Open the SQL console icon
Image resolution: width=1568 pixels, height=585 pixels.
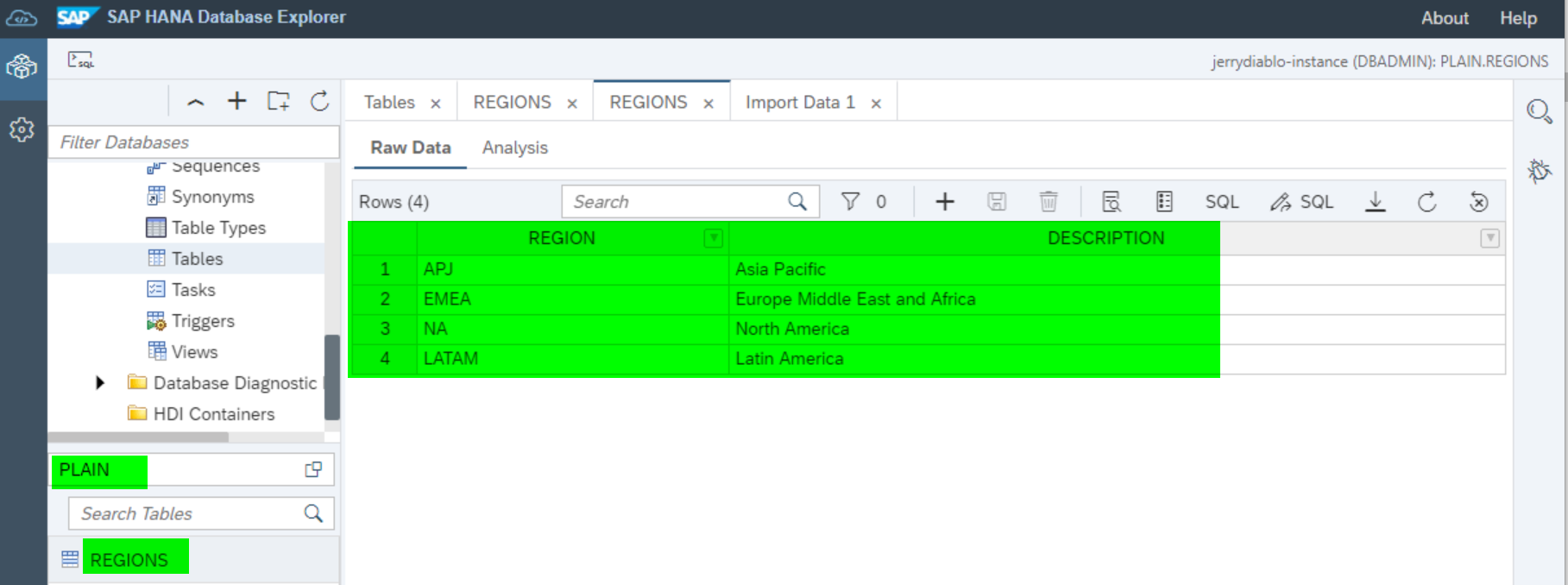click(x=80, y=60)
